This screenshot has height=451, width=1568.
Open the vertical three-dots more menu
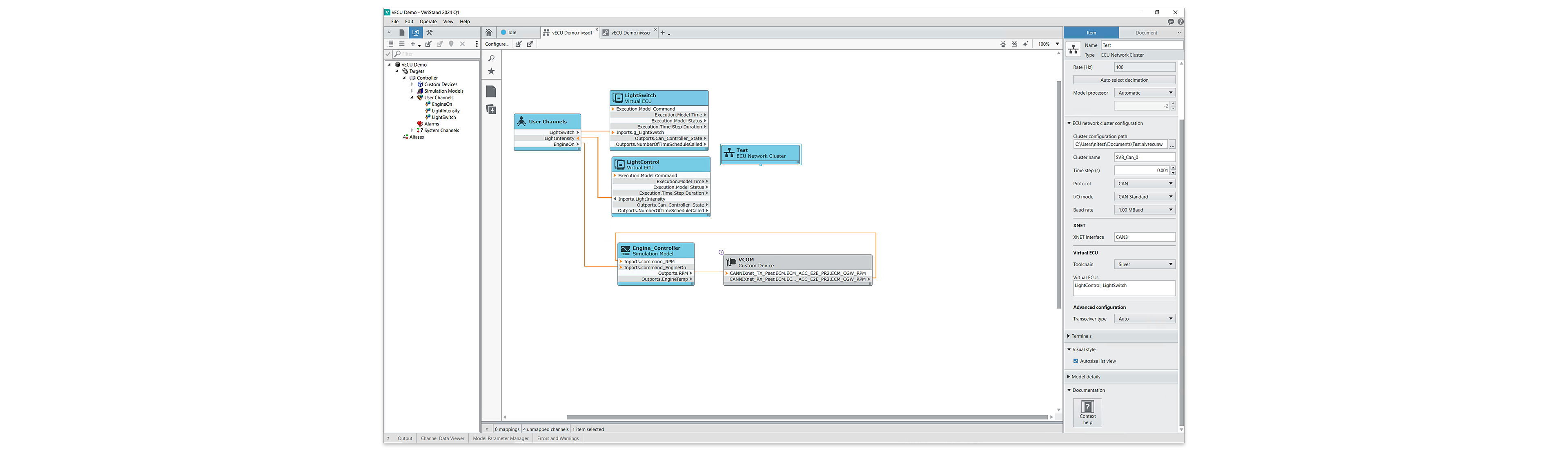coord(477,44)
